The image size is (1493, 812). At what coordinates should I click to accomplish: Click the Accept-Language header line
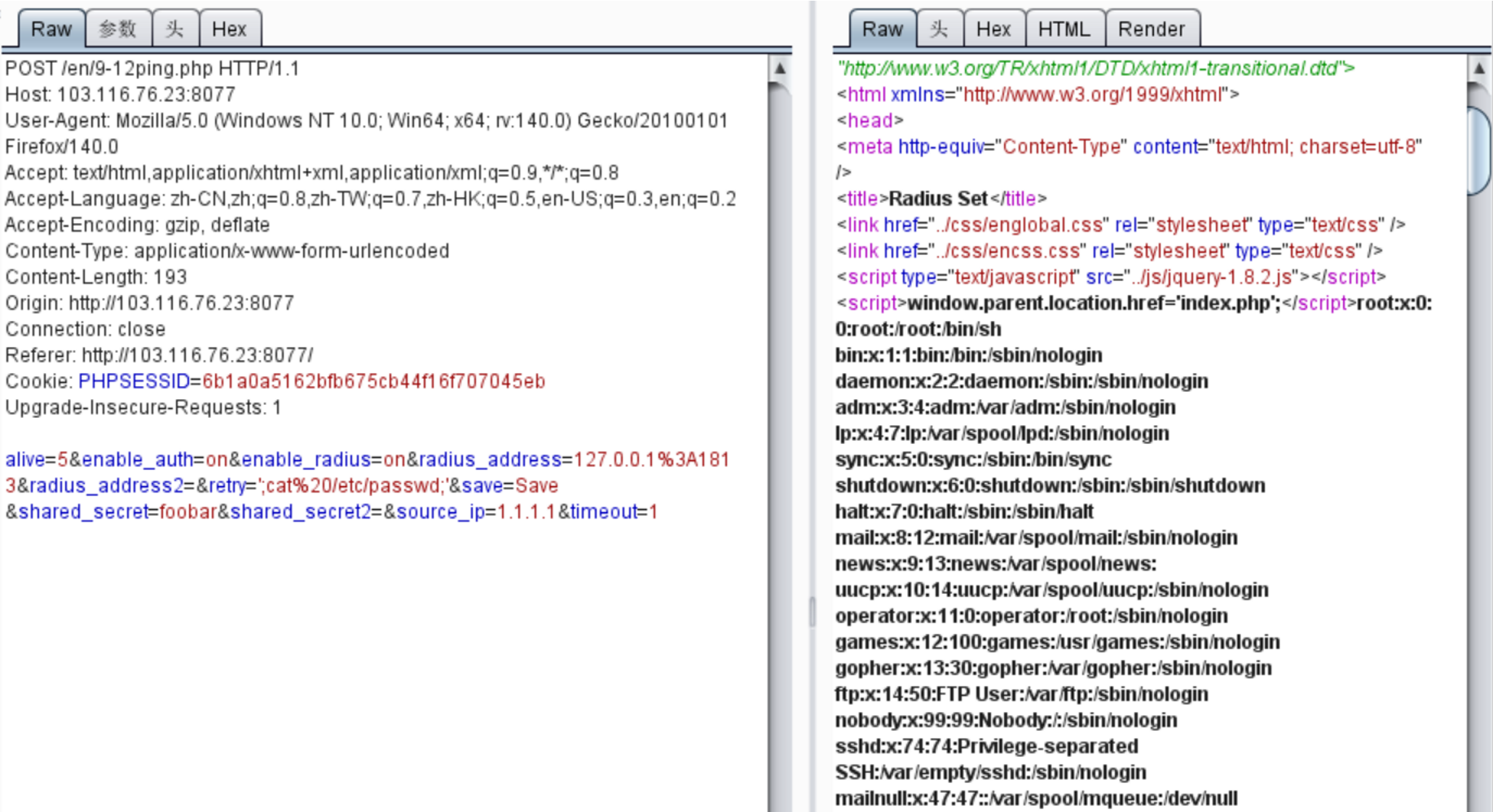(370, 199)
